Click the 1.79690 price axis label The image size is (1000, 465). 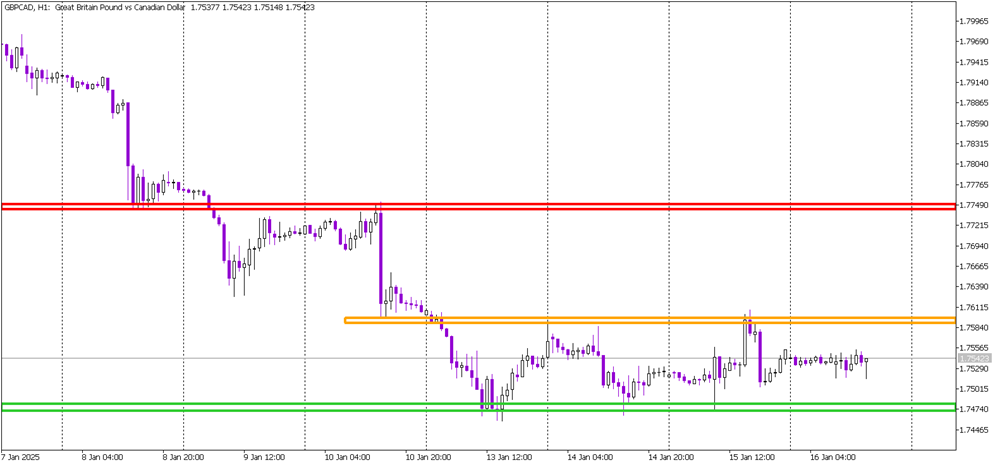click(975, 41)
